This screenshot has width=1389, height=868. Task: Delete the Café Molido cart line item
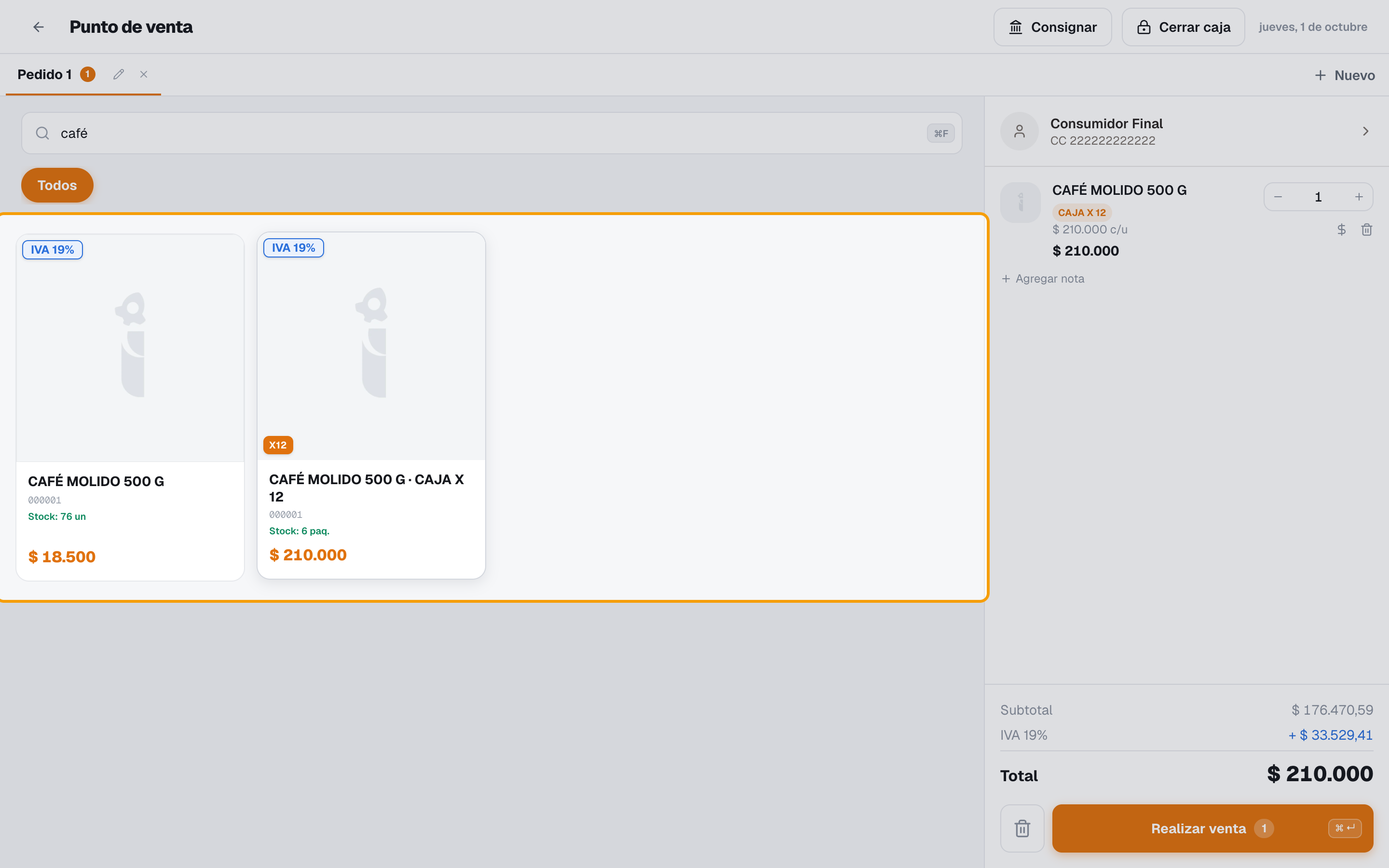pyautogui.click(x=1367, y=230)
